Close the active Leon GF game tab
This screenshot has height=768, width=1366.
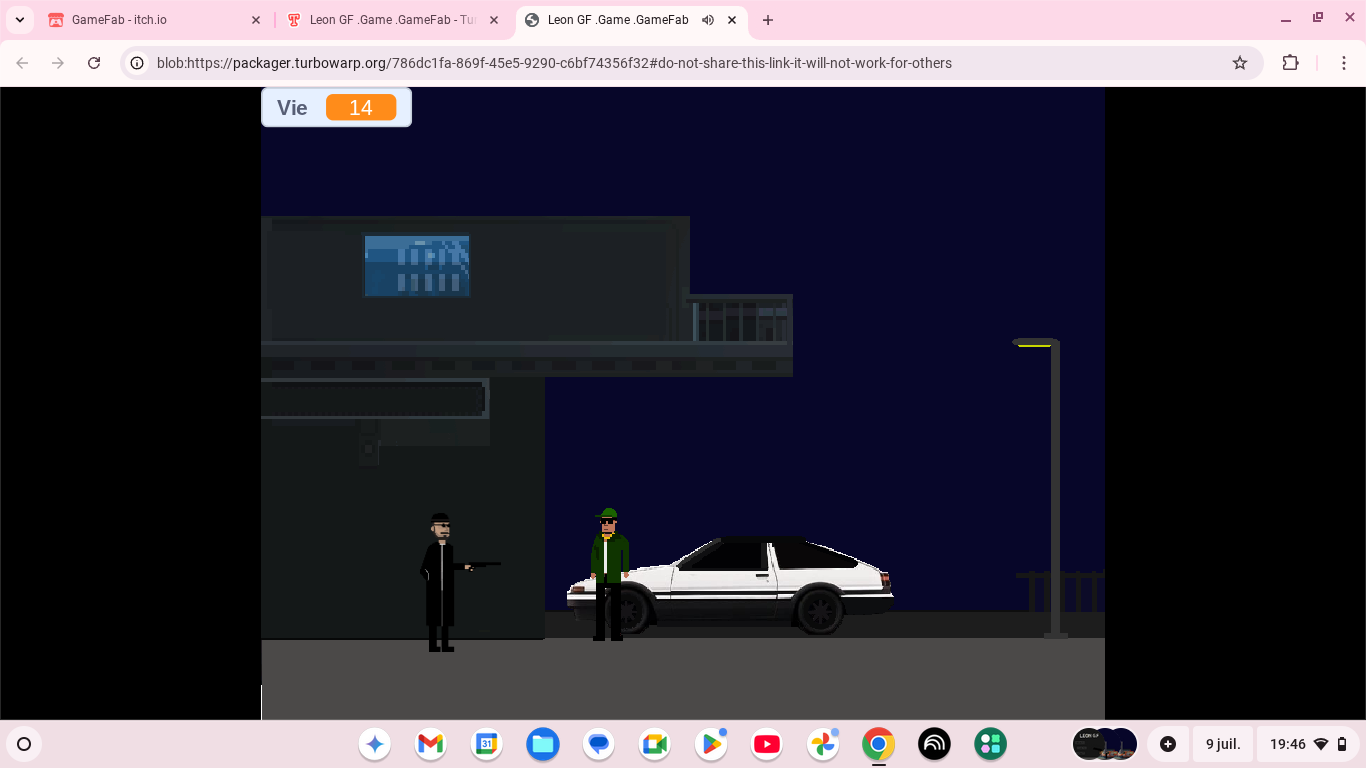click(x=732, y=20)
